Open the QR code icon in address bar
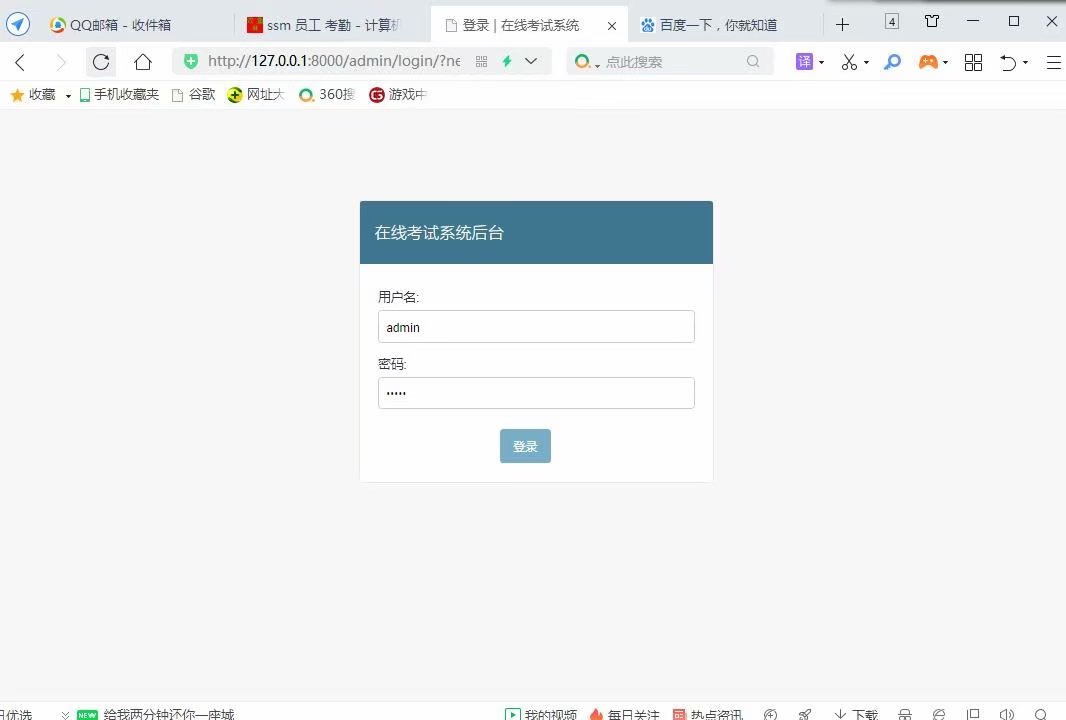 pyautogui.click(x=481, y=62)
